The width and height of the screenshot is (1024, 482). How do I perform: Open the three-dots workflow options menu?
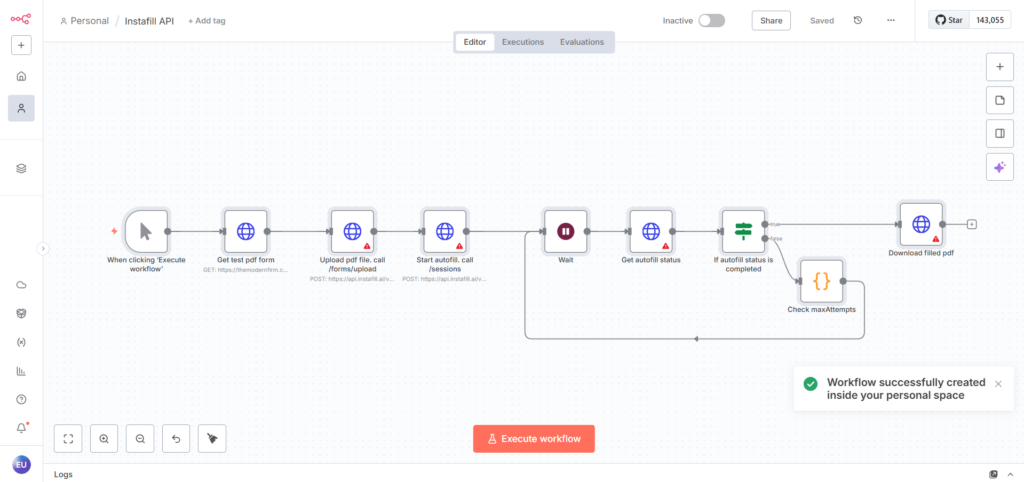click(890, 20)
